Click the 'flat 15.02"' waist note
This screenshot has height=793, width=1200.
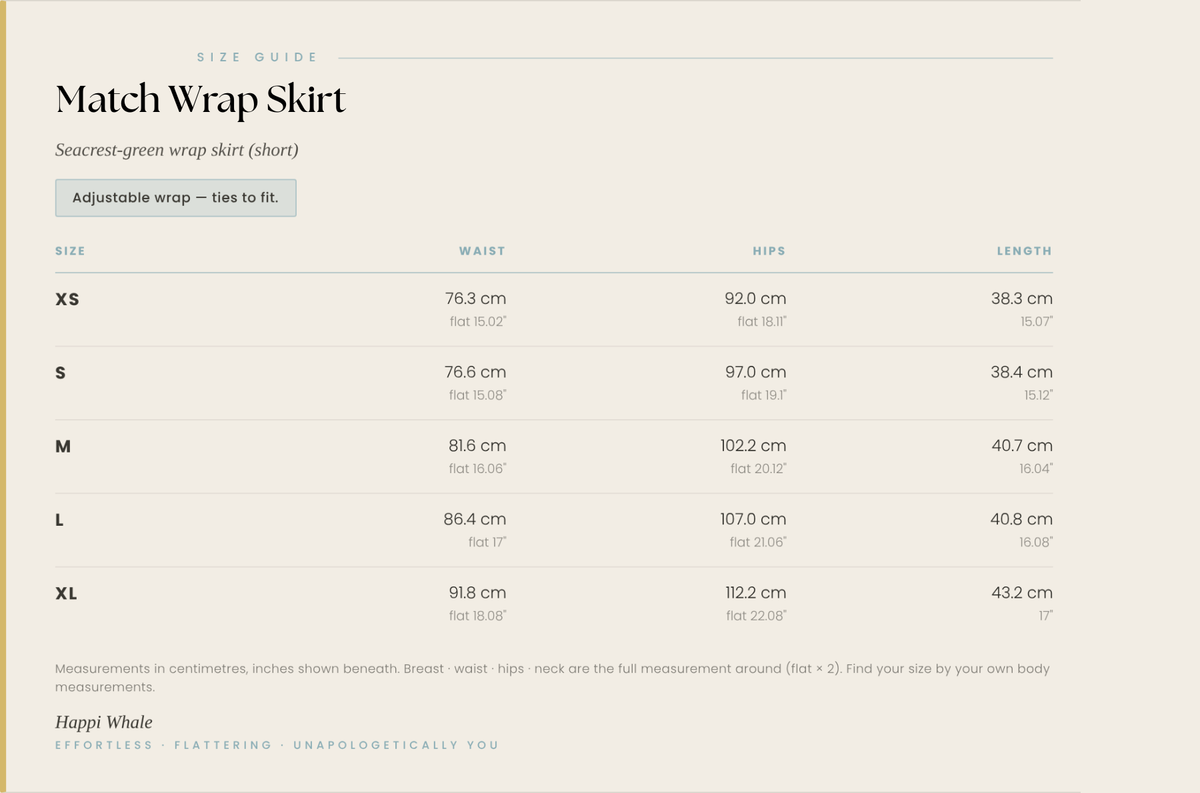[478, 322]
